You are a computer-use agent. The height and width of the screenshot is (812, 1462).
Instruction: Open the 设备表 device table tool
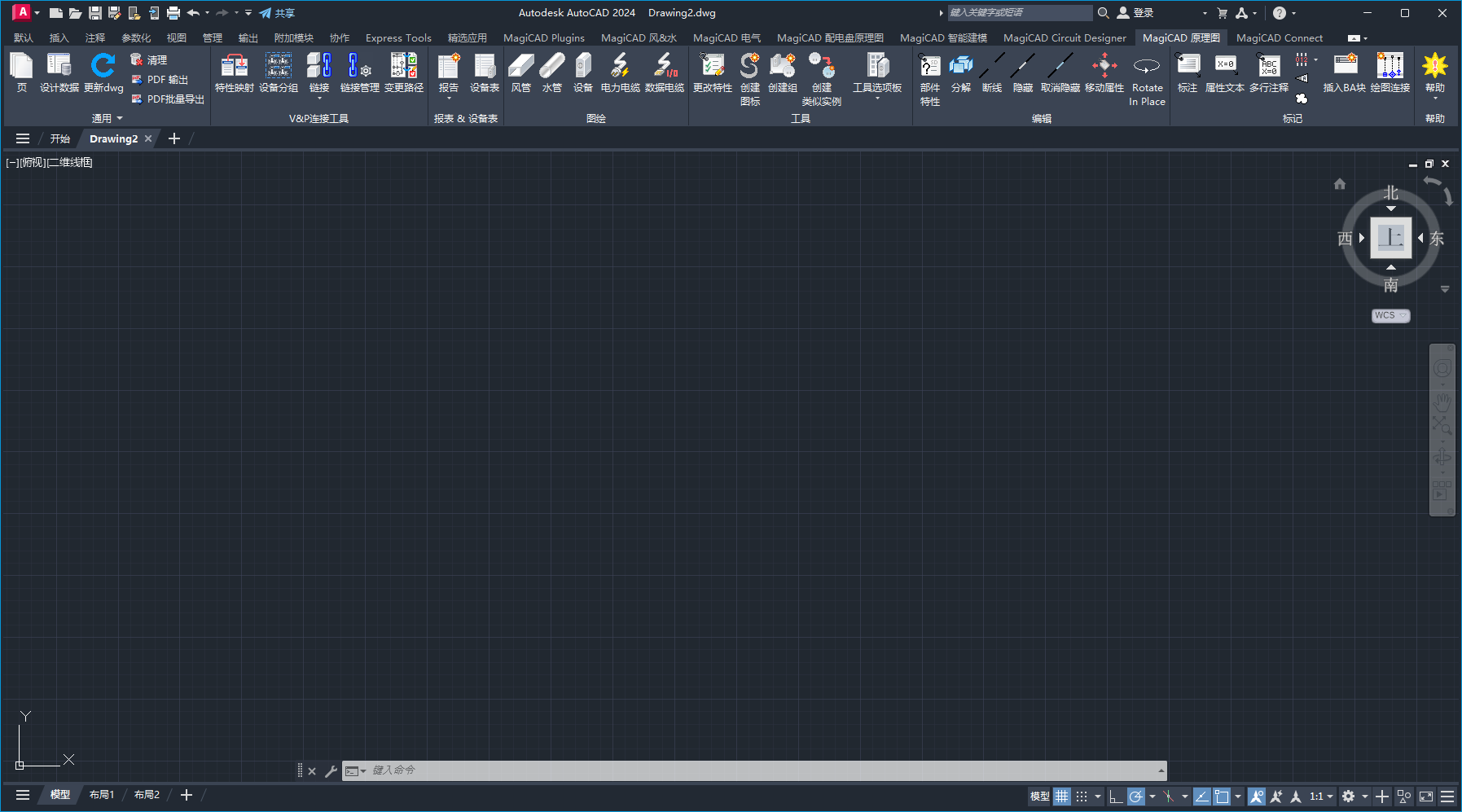485,72
